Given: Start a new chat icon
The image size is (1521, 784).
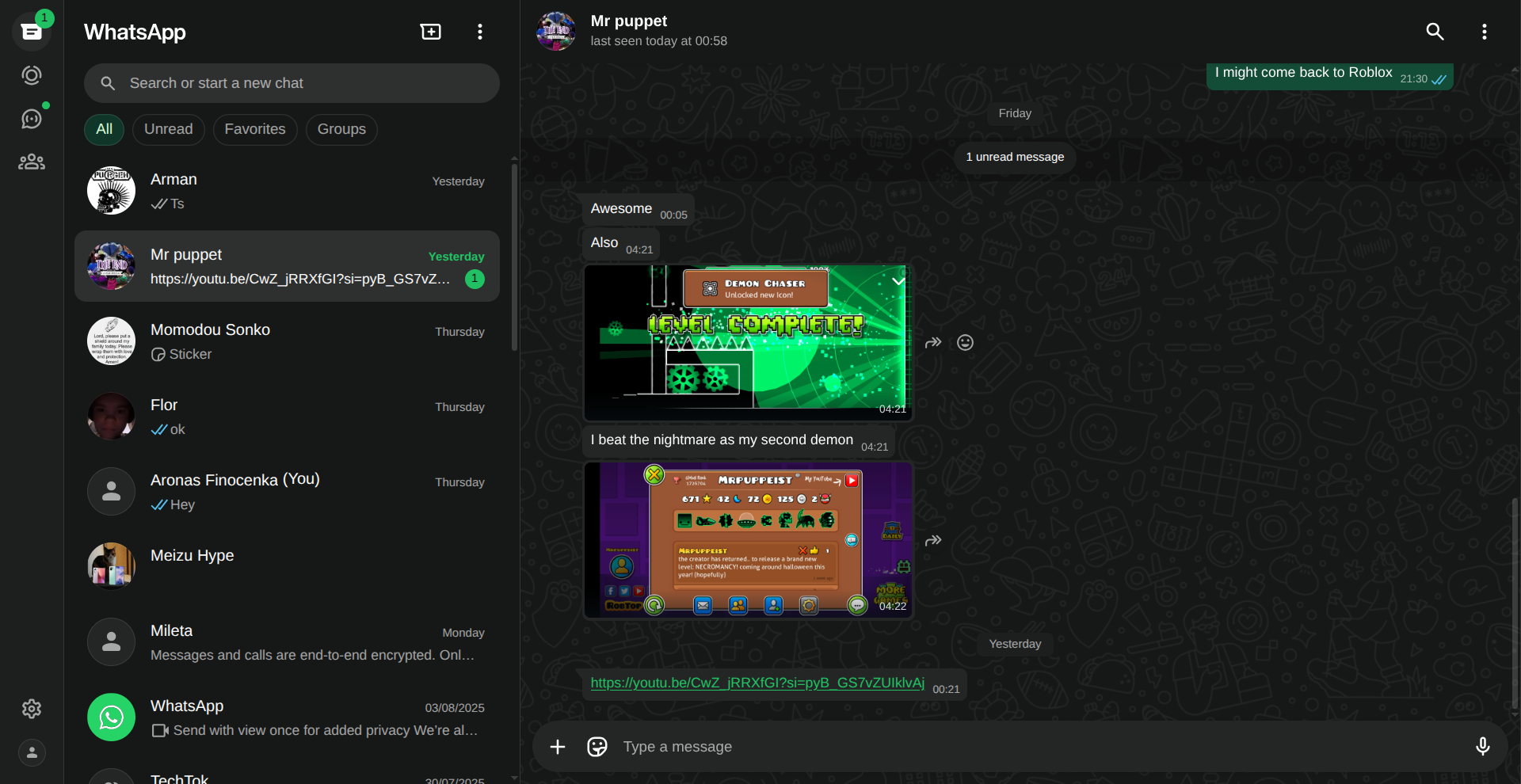Looking at the screenshot, I should coord(431,32).
